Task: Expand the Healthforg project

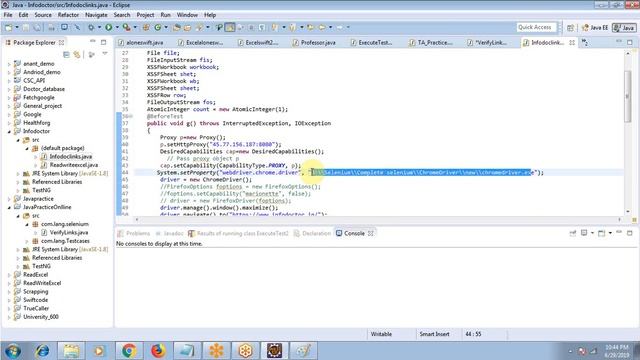Action: pos(9,123)
